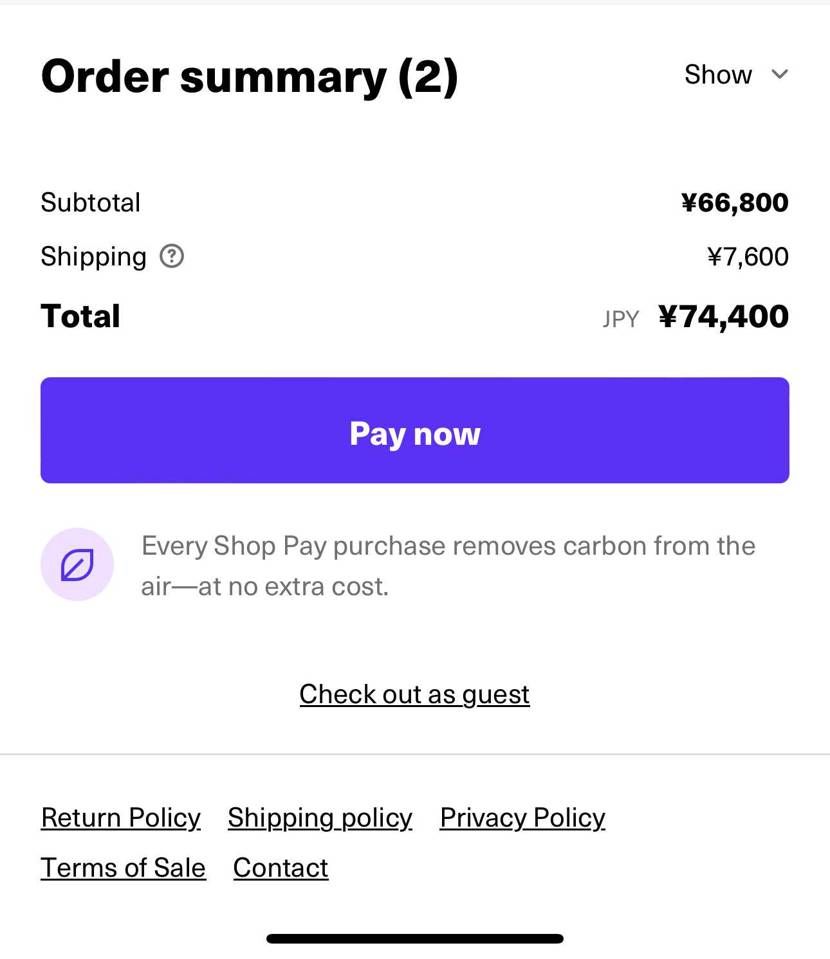Click the Show order summary label
Image resolution: width=830 pixels, height=959 pixels.
click(x=718, y=75)
